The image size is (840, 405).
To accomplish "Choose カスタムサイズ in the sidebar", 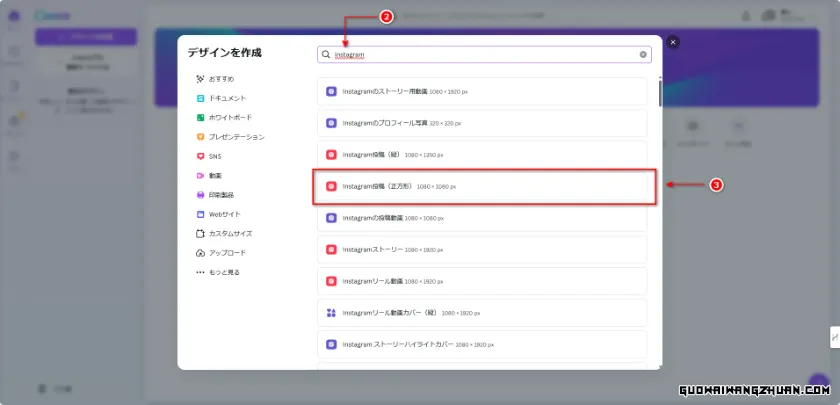I will click(224, 234).
